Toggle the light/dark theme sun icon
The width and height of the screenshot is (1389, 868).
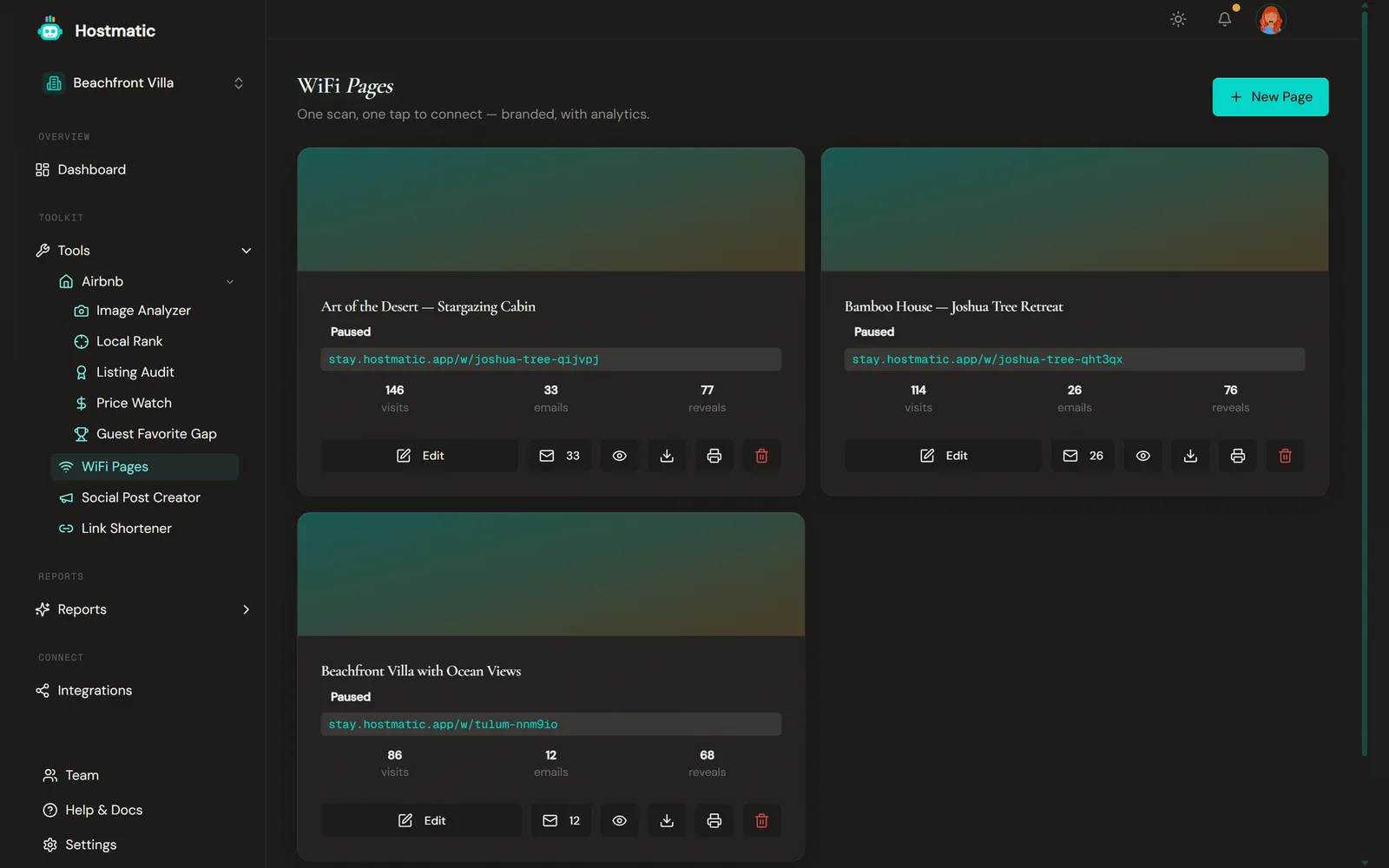[1178, 19]
